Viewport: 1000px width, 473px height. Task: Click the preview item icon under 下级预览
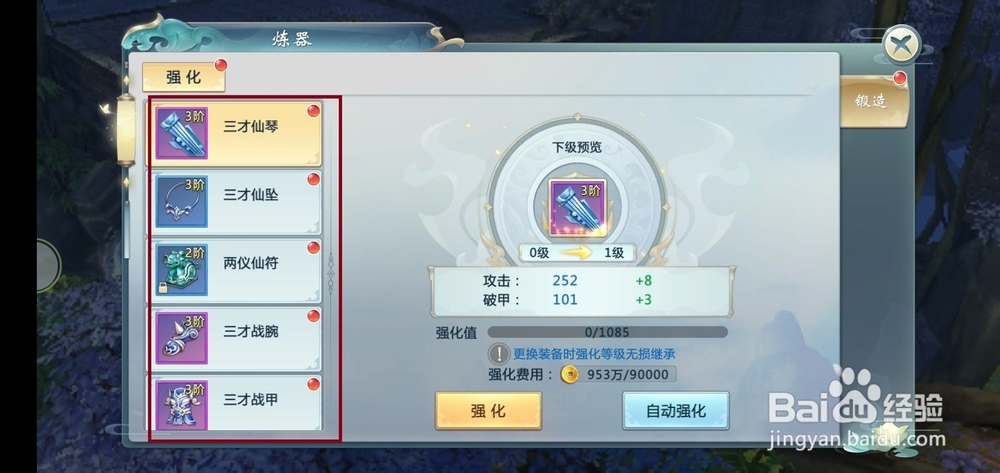point(578,208)
